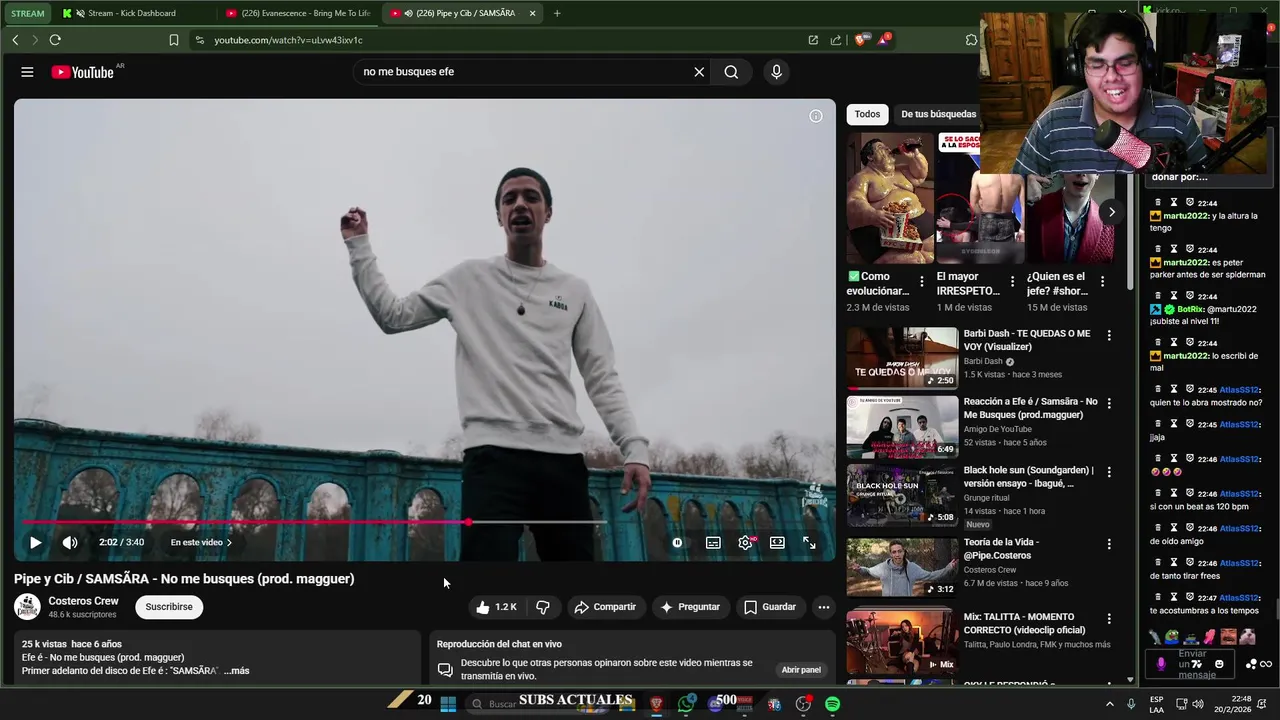
Task: Select the 'Todos' filter chip
Action: tap(867, 114)
